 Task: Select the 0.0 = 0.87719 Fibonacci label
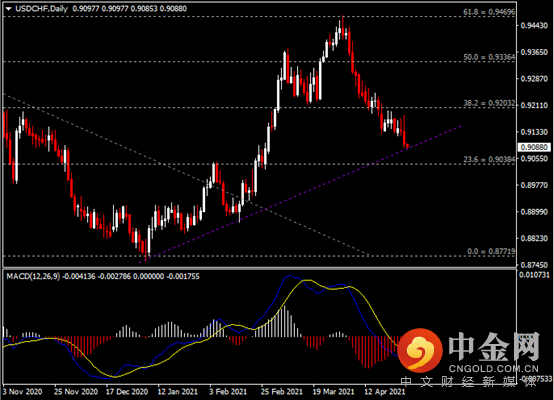(491, 252)
